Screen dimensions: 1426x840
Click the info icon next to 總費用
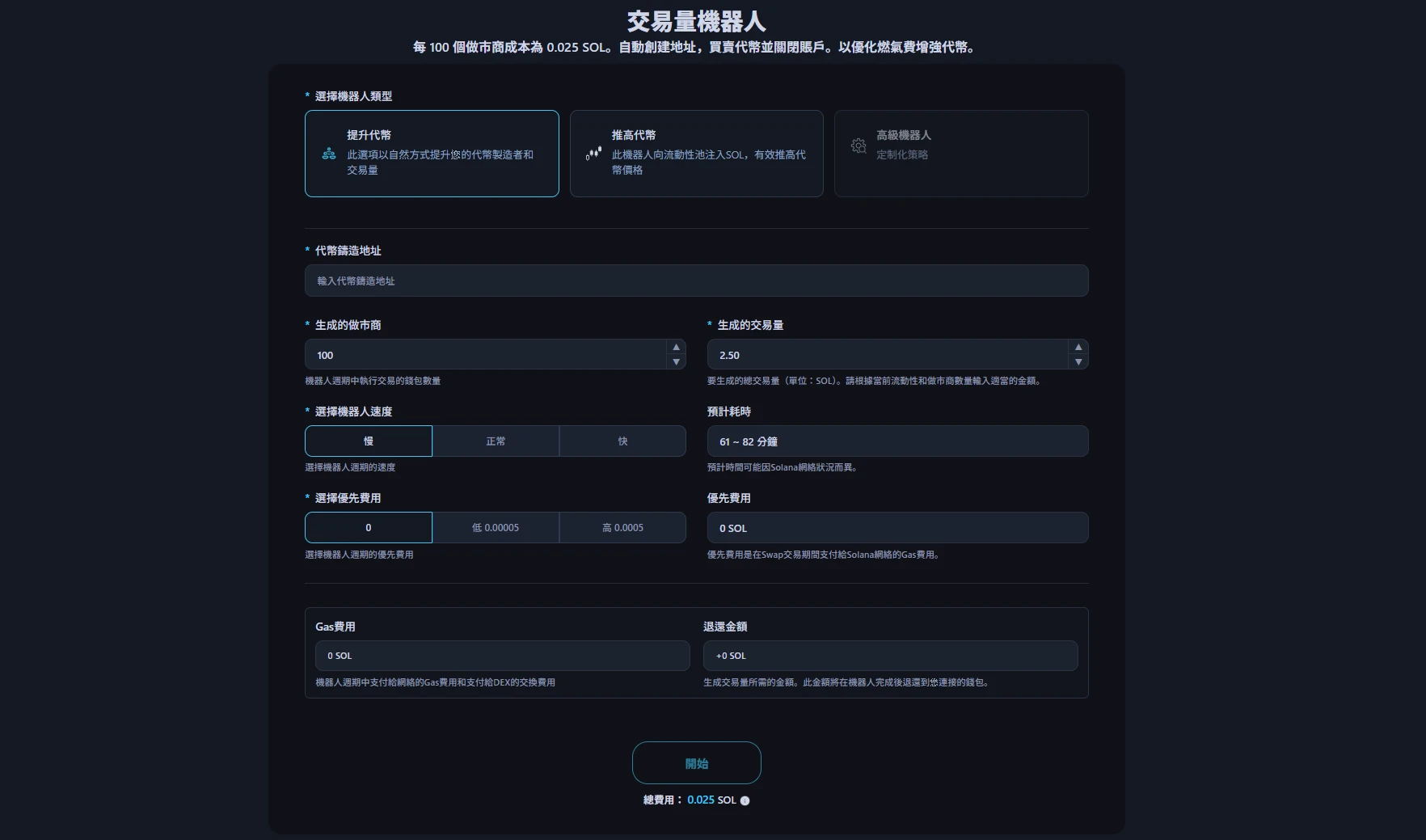pos(744,800)
